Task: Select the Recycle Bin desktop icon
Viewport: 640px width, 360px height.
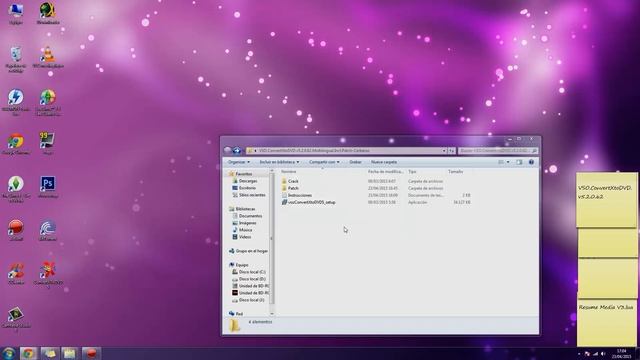Action: [x=16, y=60]
